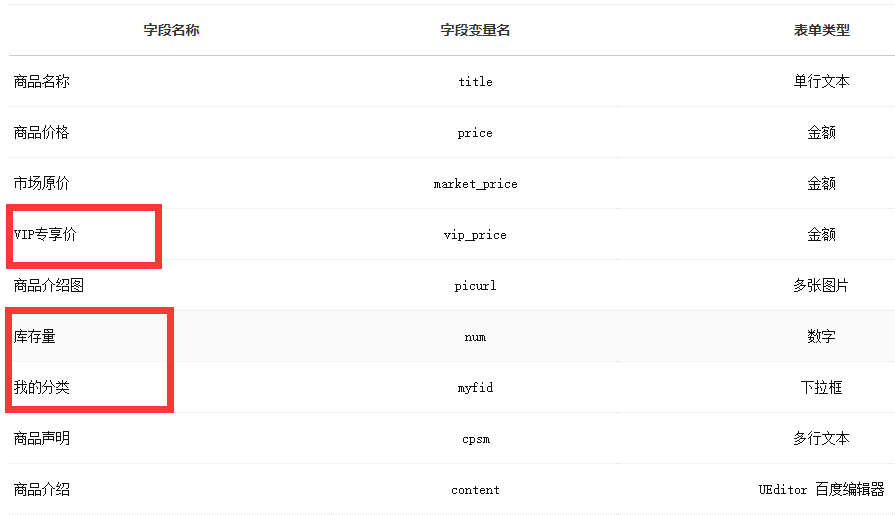Select the 多张图片 form type cell
Image resolution: width=895 pixels, height=515 pixels.
point(821,286)
